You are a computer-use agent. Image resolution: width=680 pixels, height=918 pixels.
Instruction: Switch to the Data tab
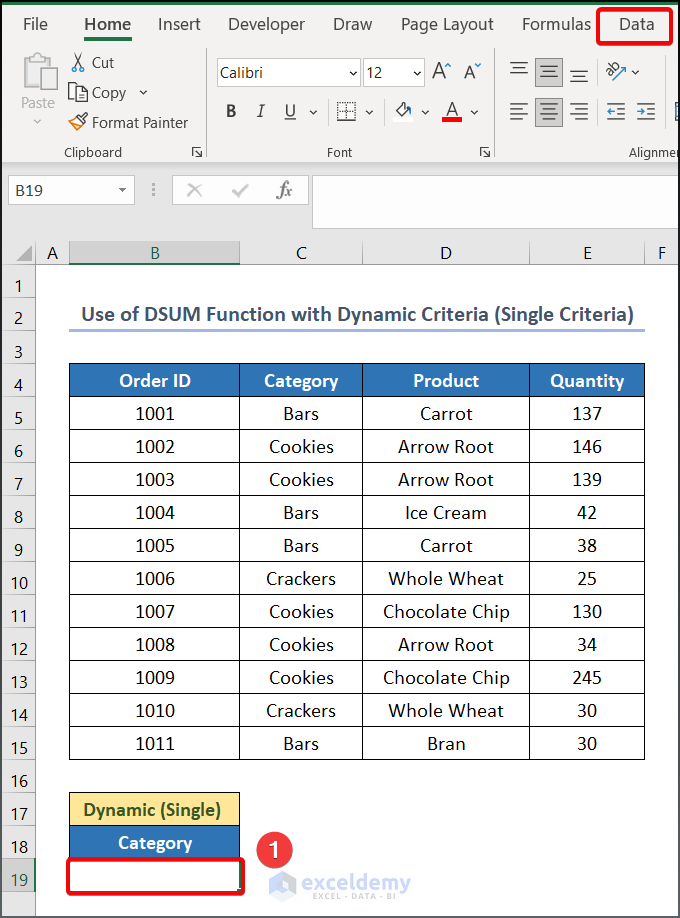coord(636,25)
